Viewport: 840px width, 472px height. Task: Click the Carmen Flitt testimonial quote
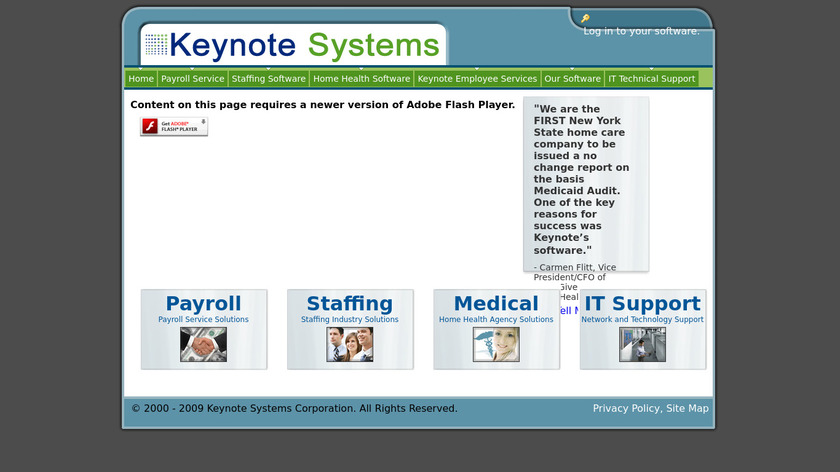581,179
